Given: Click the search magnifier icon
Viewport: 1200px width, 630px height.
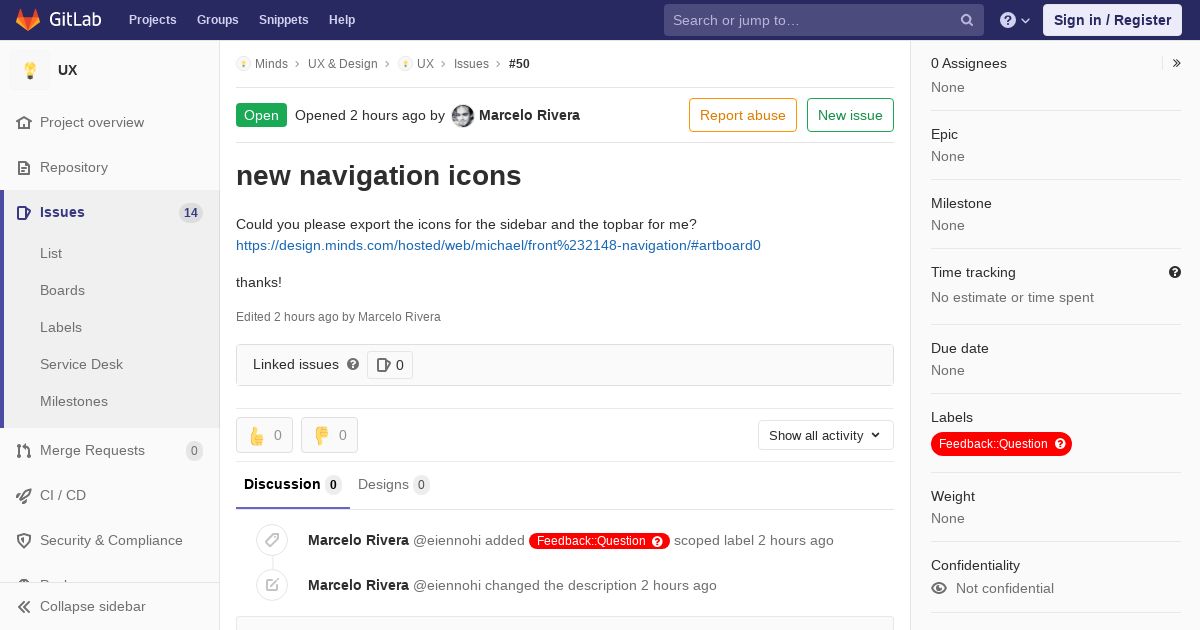Looking at the screenshot, I should click(x=967, y=20).
